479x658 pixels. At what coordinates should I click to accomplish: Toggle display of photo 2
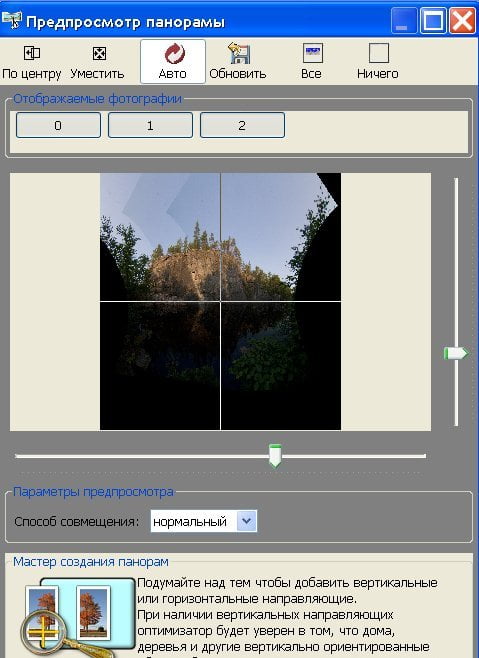(242, 125)
